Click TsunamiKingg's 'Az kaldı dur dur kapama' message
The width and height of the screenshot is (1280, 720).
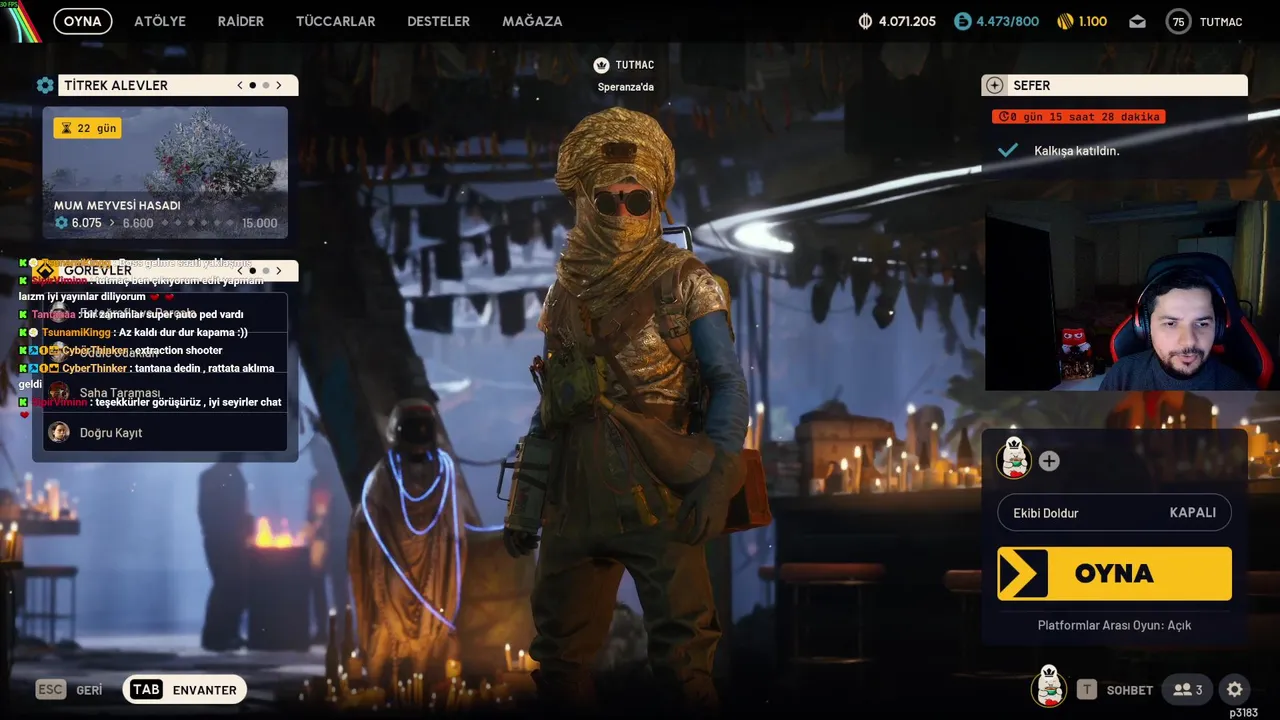[134, 332]
